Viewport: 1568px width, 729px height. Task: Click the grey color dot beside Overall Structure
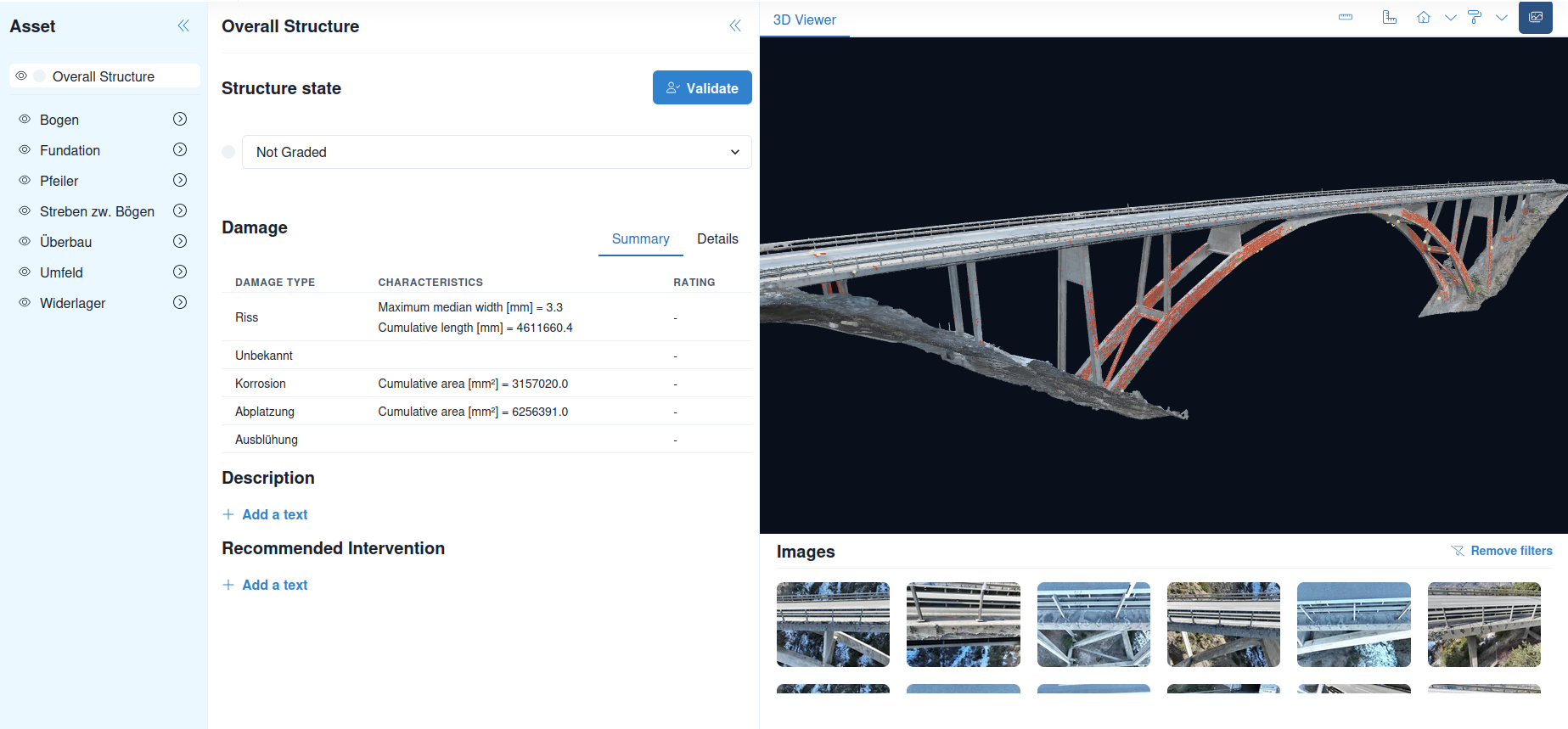[x=39, y=76]
